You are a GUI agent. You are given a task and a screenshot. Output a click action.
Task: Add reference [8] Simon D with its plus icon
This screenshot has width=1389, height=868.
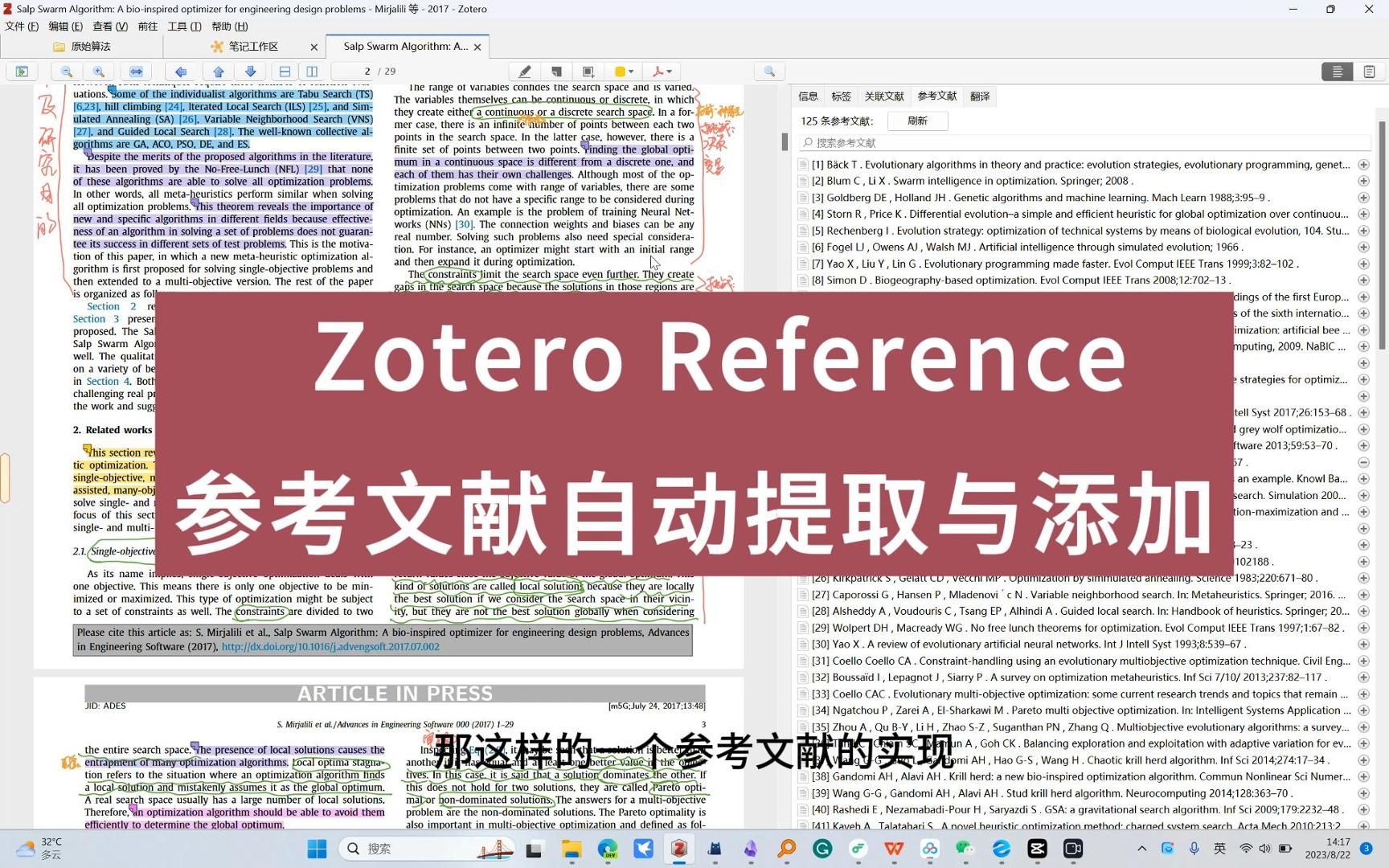pyautogui.click(x=1363, y=280)
